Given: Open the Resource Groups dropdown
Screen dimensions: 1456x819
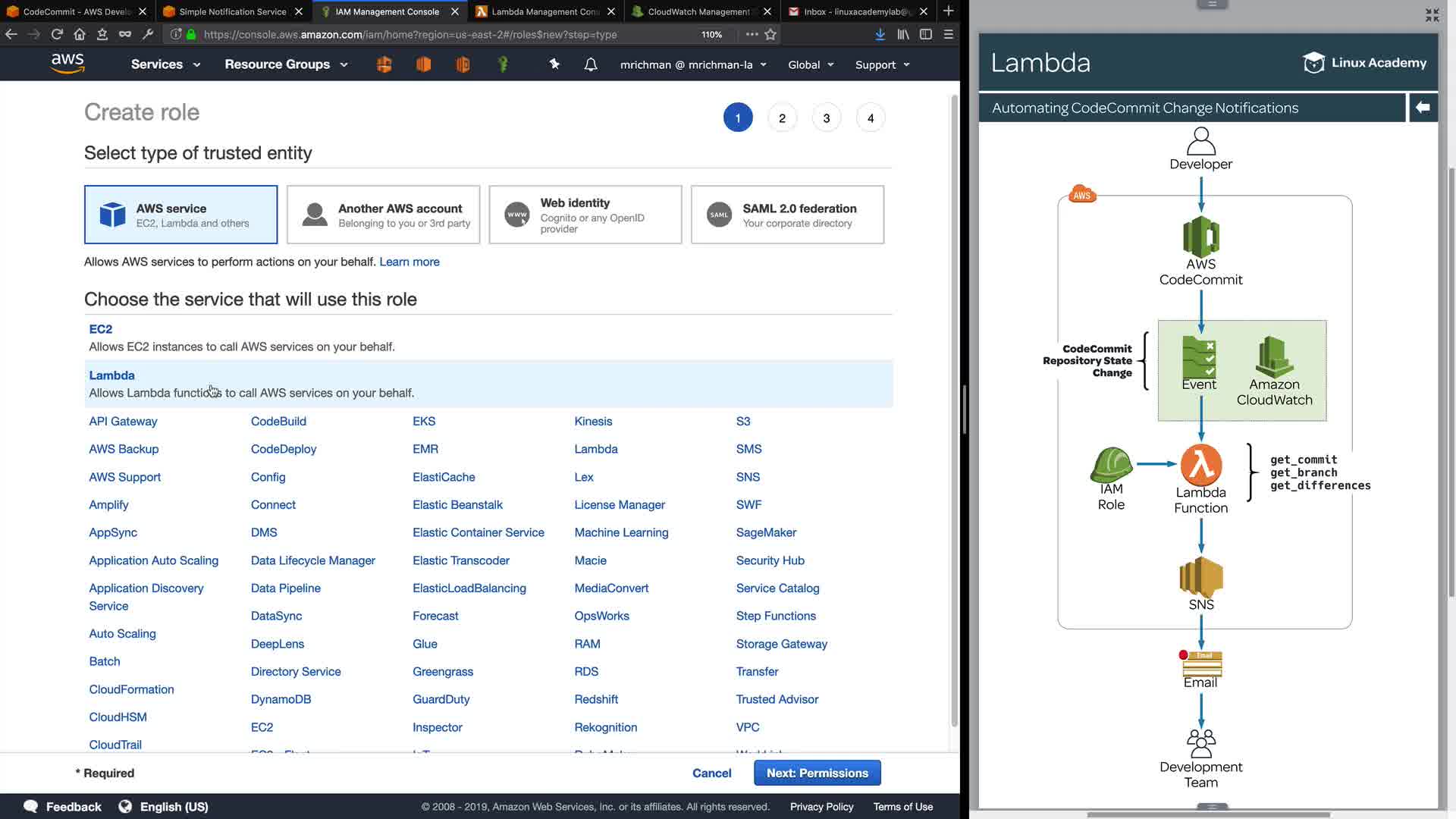Looking at the screenshot, I should click(286, 64).
